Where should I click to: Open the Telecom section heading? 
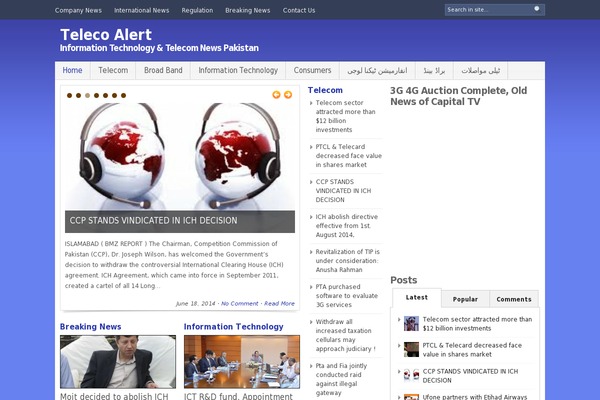pos(325,90)
